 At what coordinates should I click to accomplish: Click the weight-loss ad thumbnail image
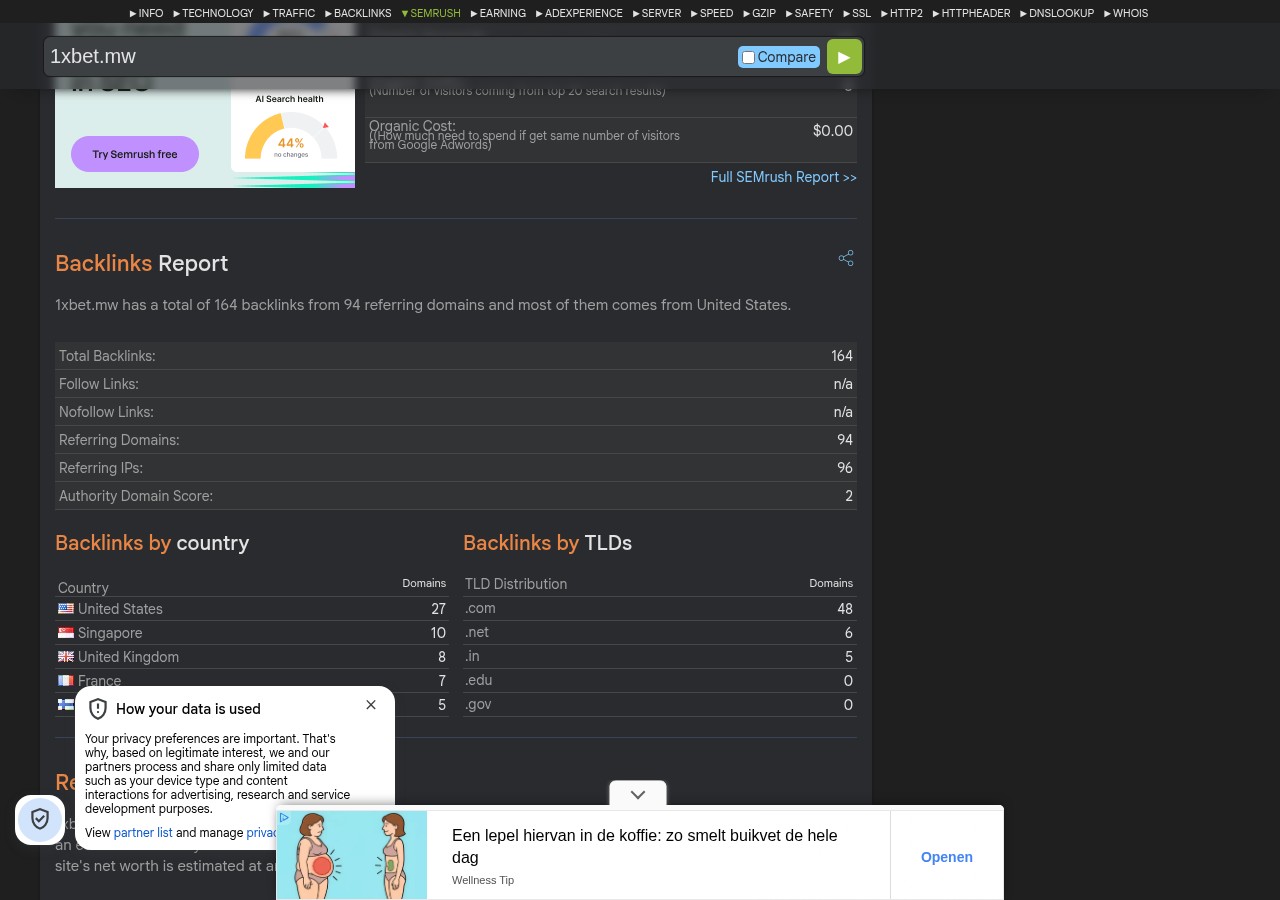coord(352,855)
